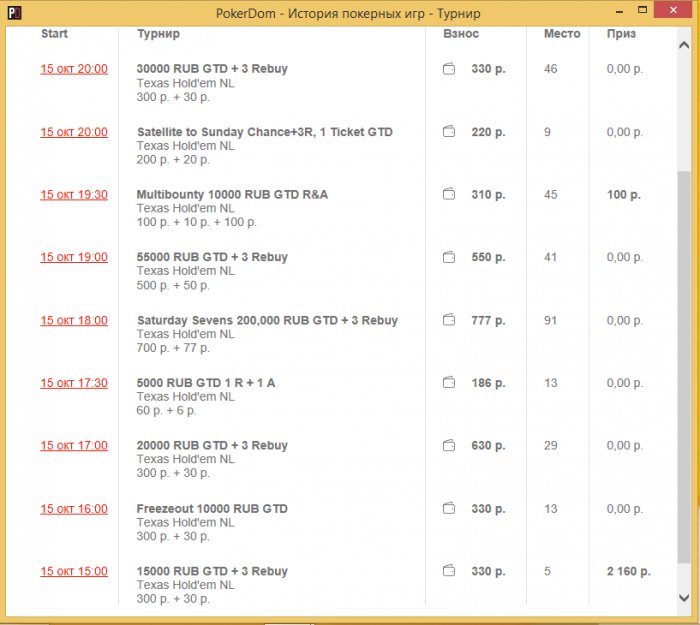Select '30000 RUB GTD + 3 Rebuy' title

point(212,69)
